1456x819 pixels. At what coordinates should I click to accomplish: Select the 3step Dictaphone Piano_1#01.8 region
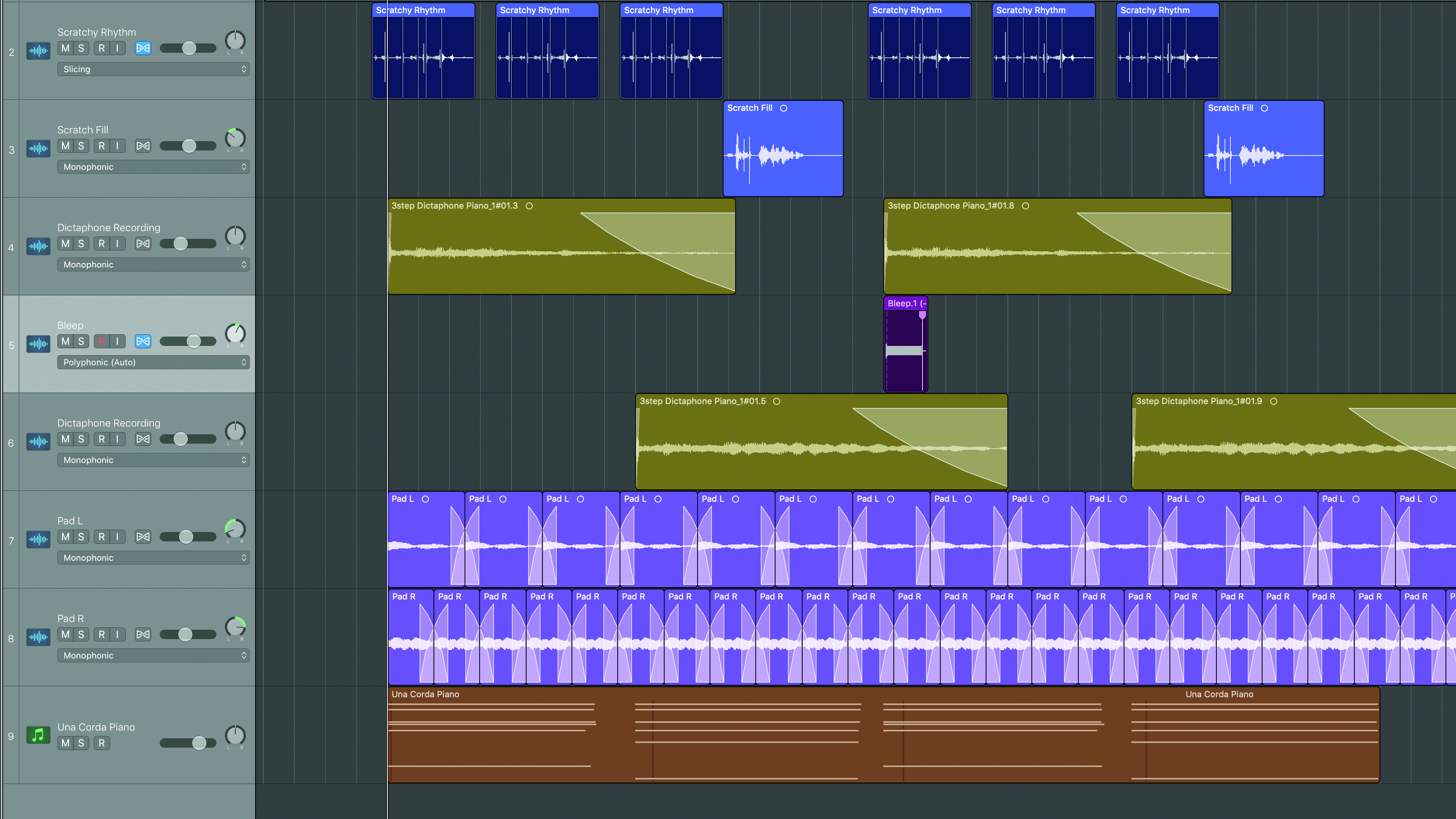[x=1057, y=246]
